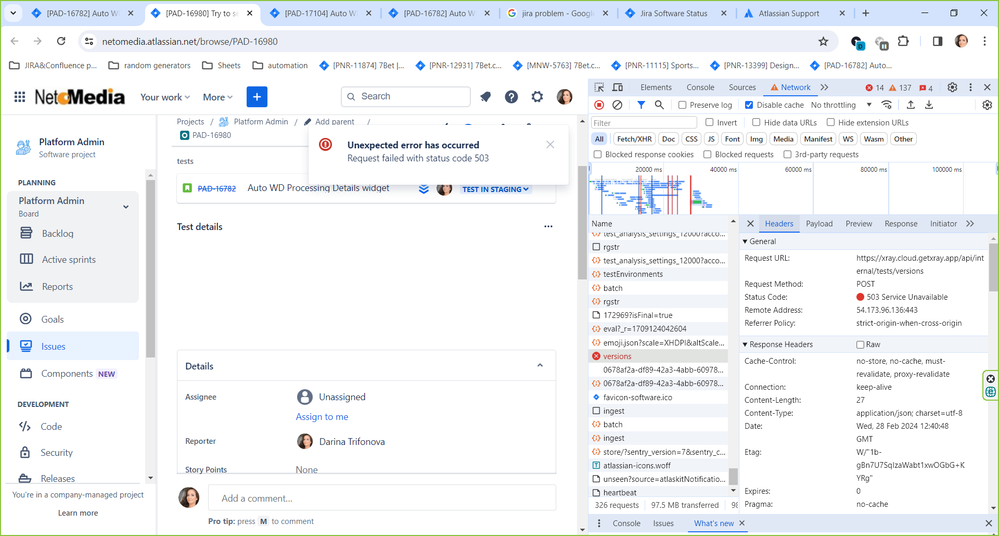999x536 pixels.
Task: Open the Your work dropdown
Action: [165, 97]
